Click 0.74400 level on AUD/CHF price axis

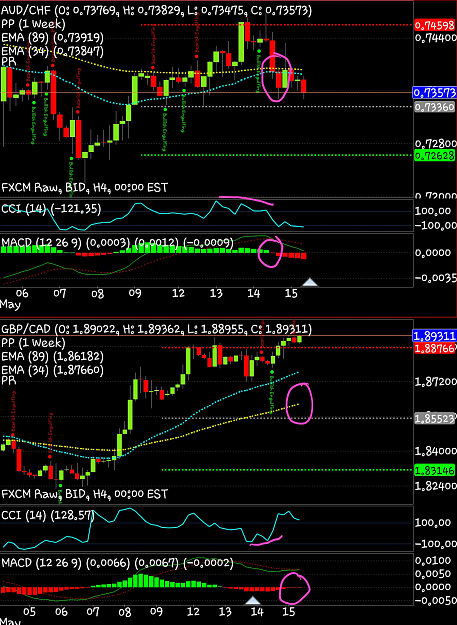click(x=436, y=38)
